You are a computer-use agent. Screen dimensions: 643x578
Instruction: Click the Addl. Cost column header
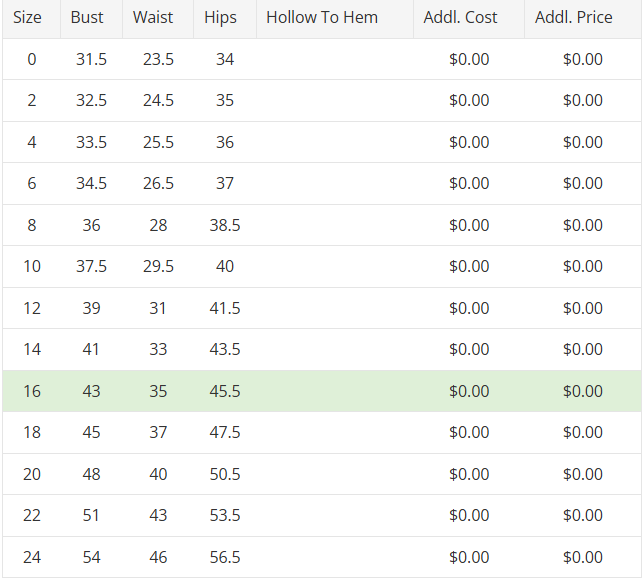460,18
